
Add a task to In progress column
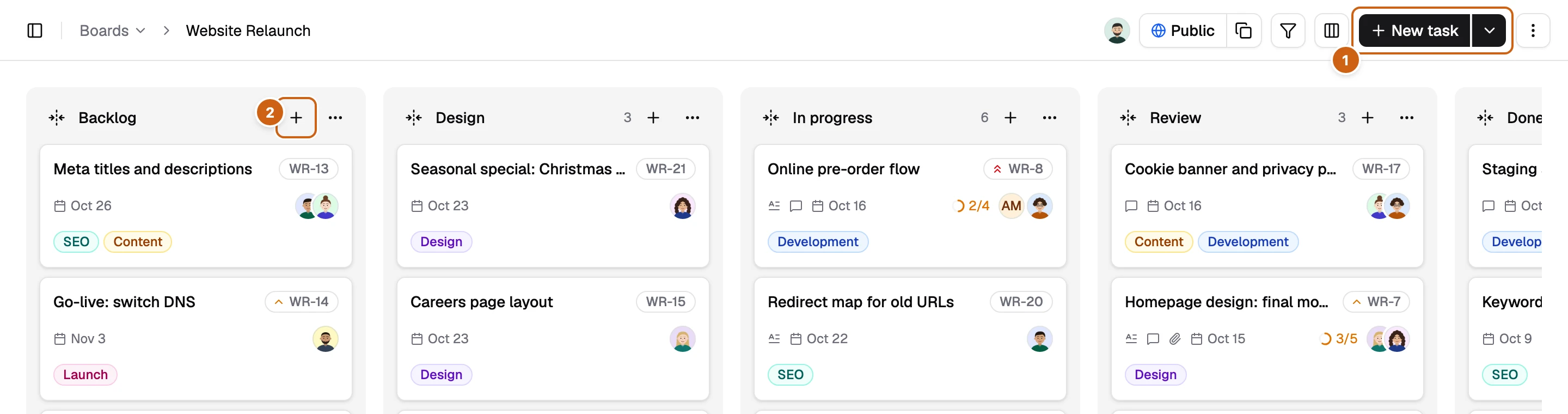[1010, 118]
